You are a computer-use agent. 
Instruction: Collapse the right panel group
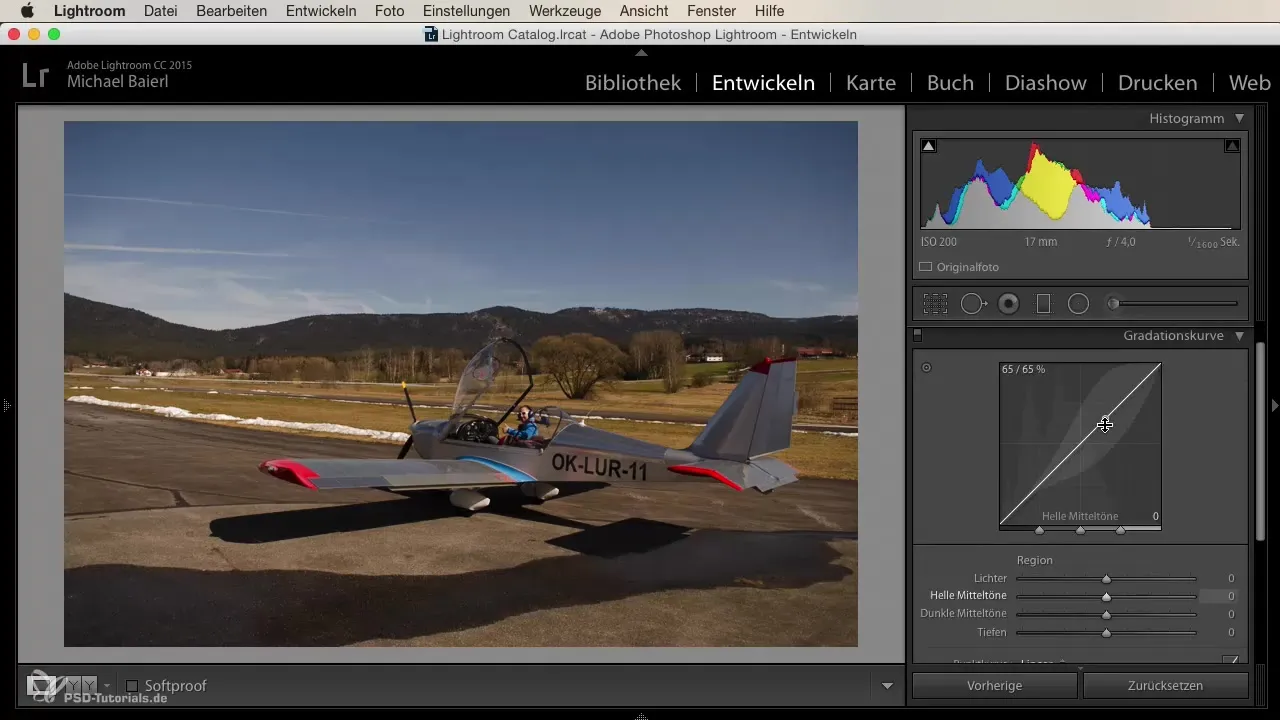[x=1274, y=405]
